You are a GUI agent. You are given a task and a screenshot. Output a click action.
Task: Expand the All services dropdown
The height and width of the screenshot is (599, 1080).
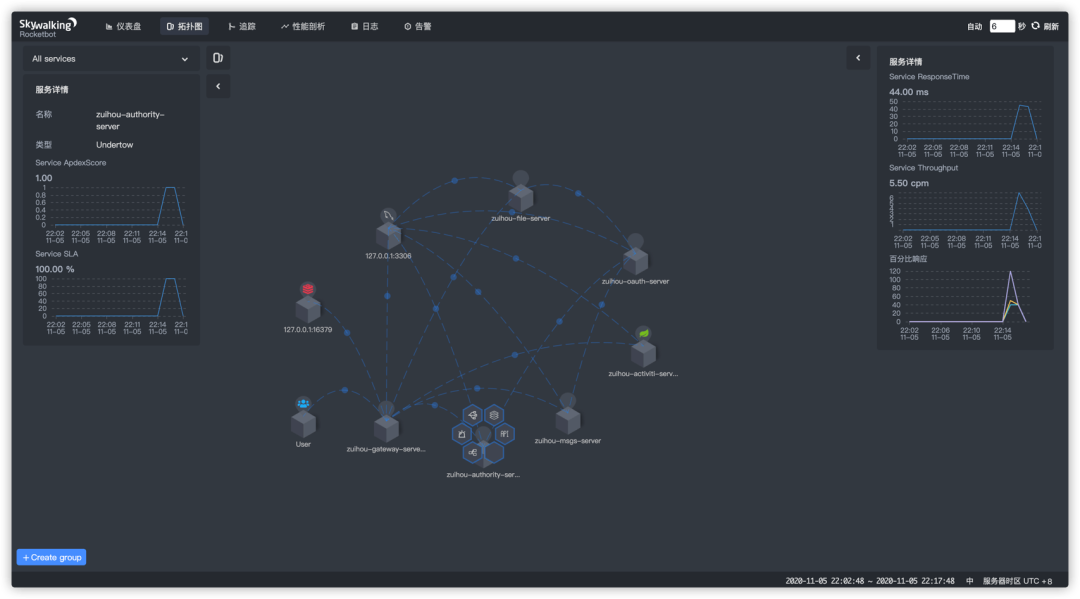coord(110,59)
